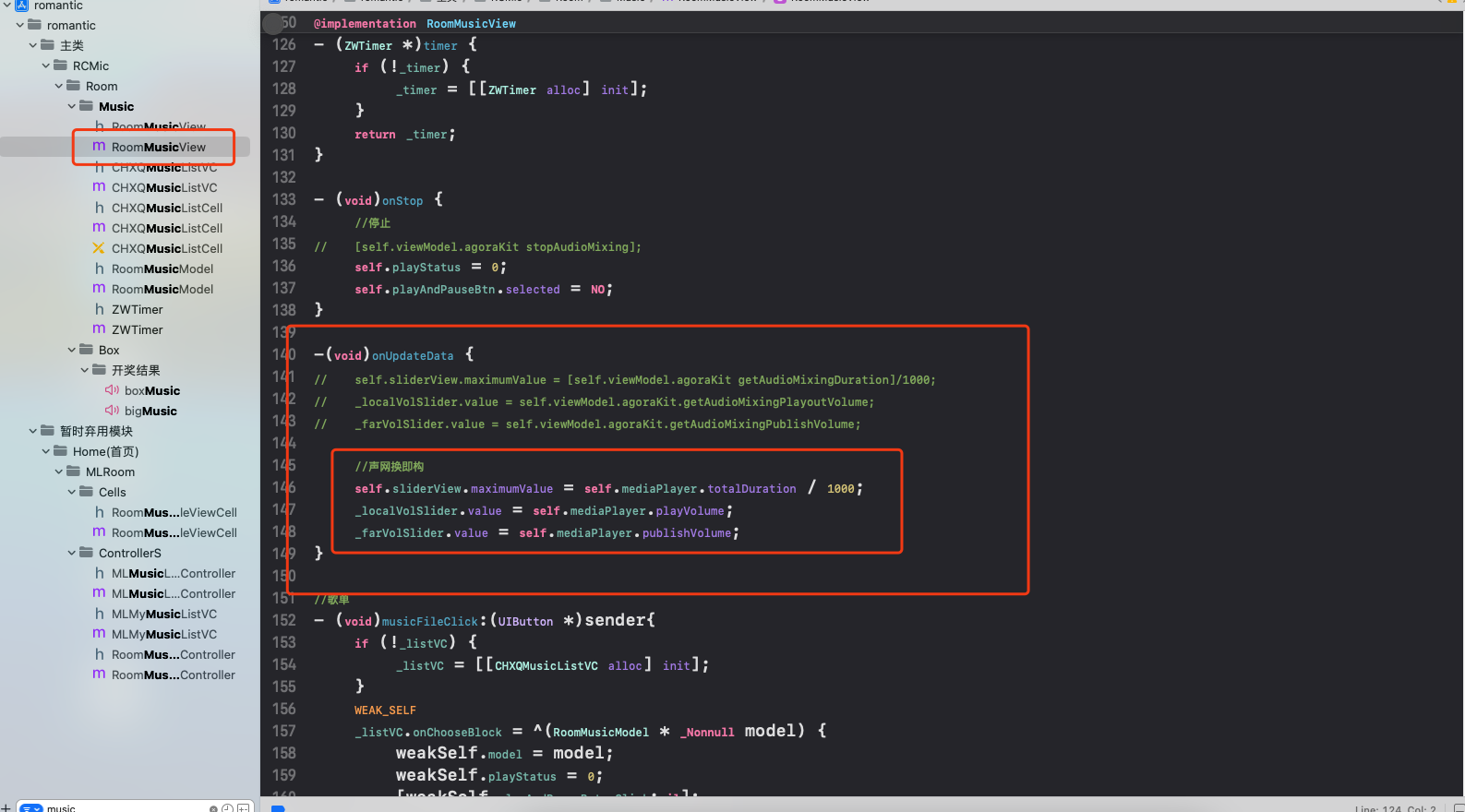
Task: Collapse the Box folder group
Action: 72,350
